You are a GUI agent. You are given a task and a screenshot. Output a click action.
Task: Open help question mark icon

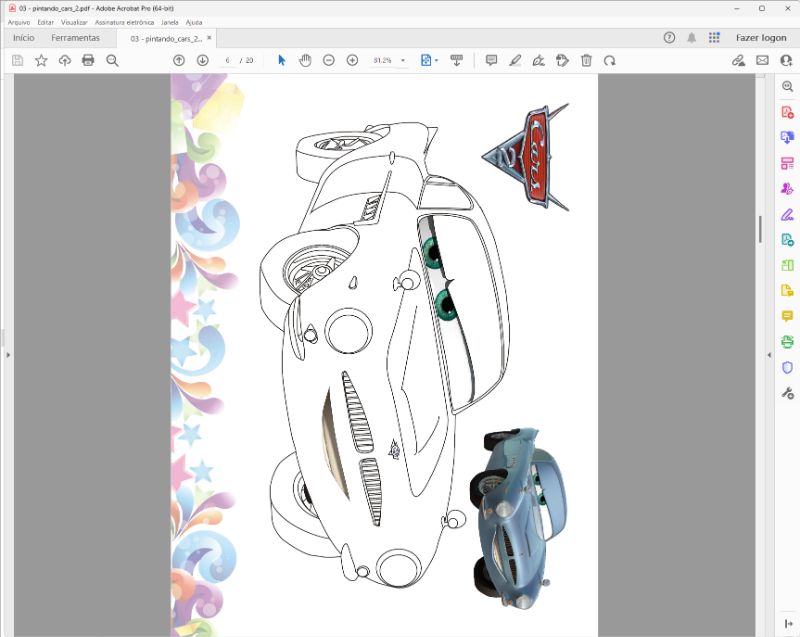(x=669, y=37)
